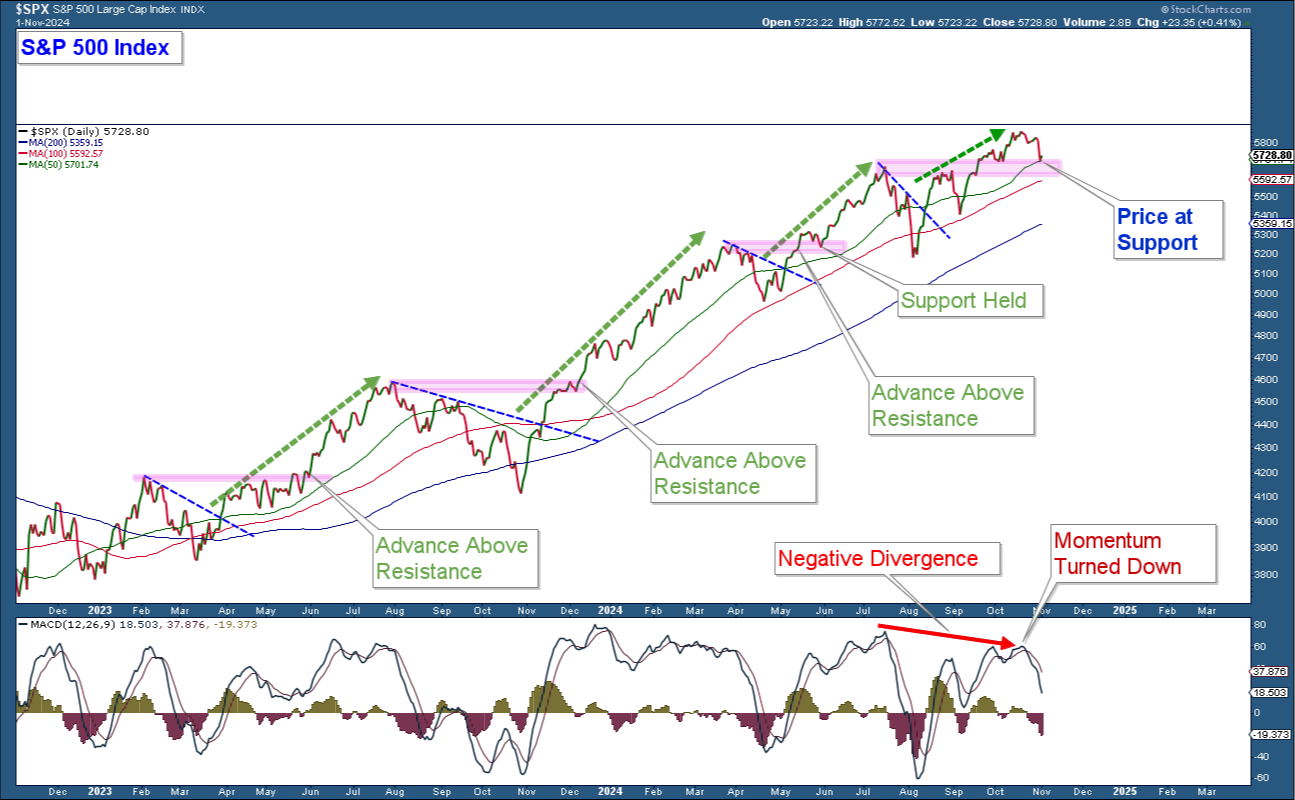This screenshot has width=1295, height=800.
Task: Click the S&P 500 Index title box
Action: [100, 47]
